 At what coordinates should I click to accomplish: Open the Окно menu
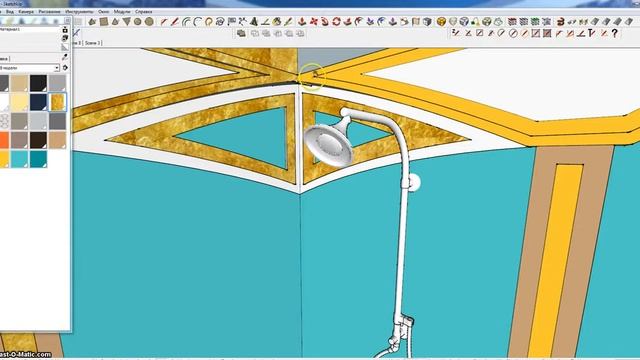click(x=104, y=12)
